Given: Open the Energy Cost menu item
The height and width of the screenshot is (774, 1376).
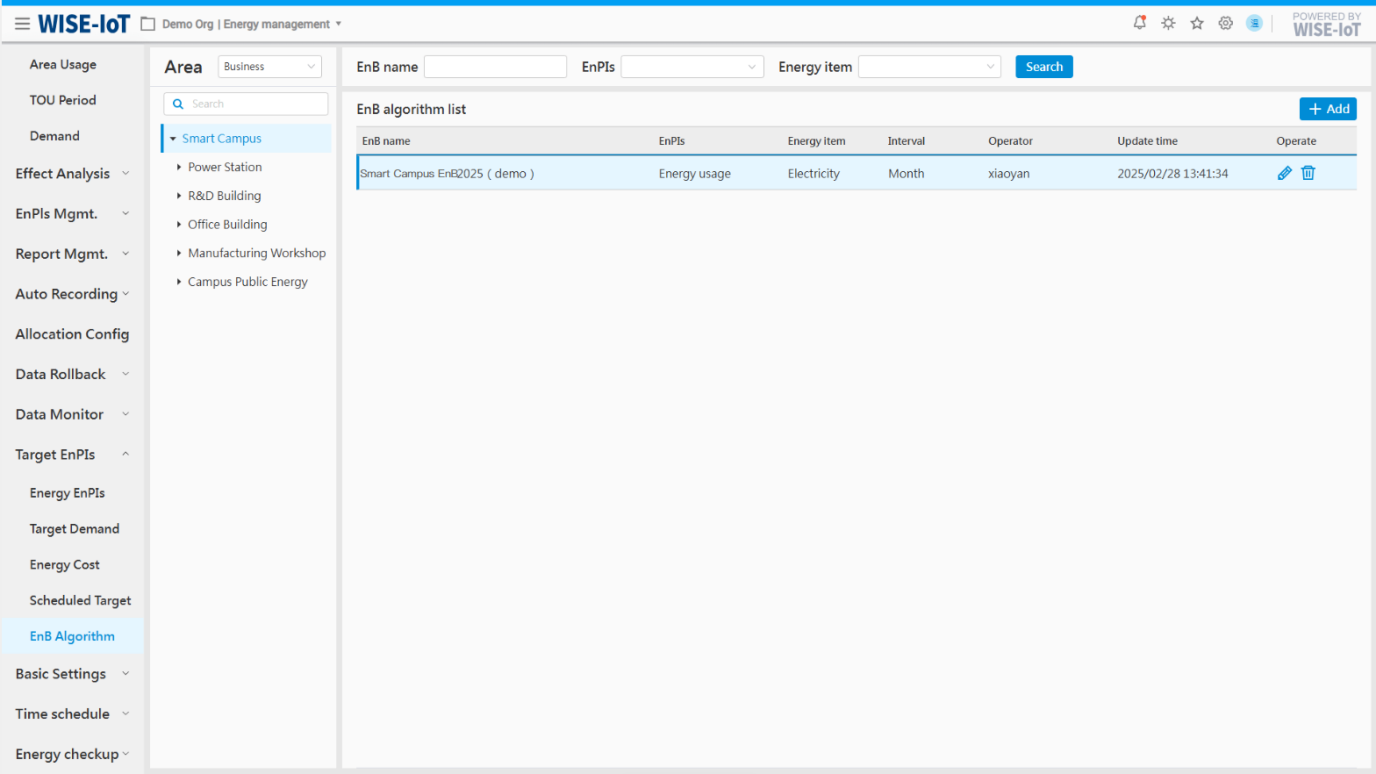Looking at the screenshot, I should [65, 565].
